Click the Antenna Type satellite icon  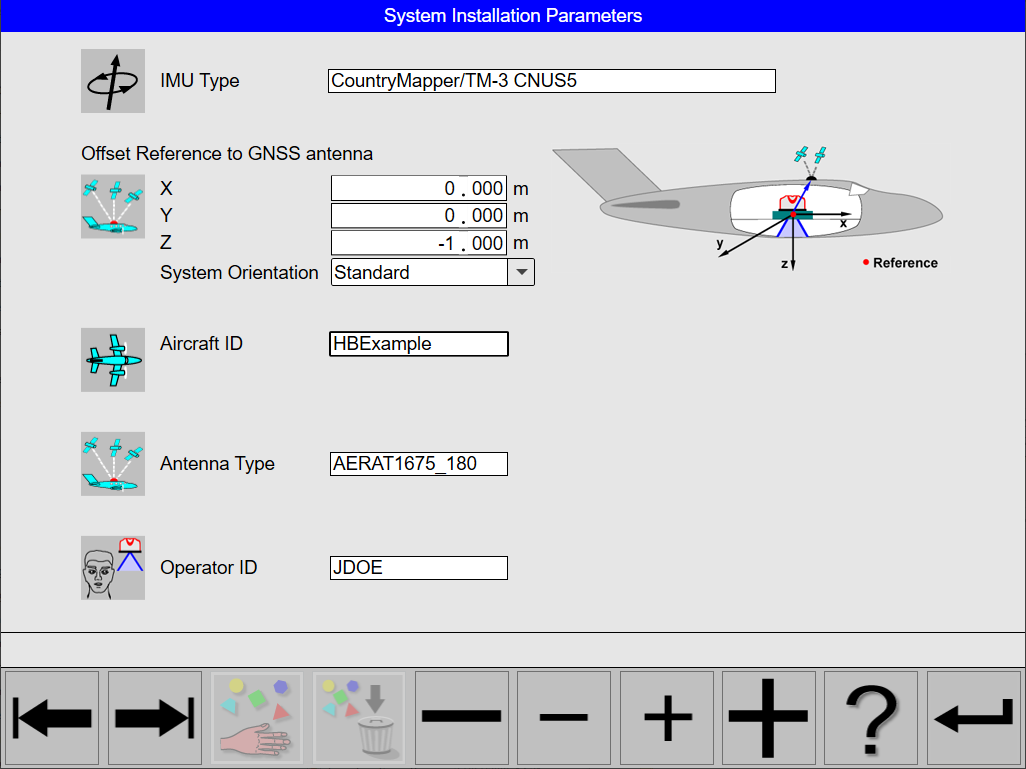(x=112, y=463)
